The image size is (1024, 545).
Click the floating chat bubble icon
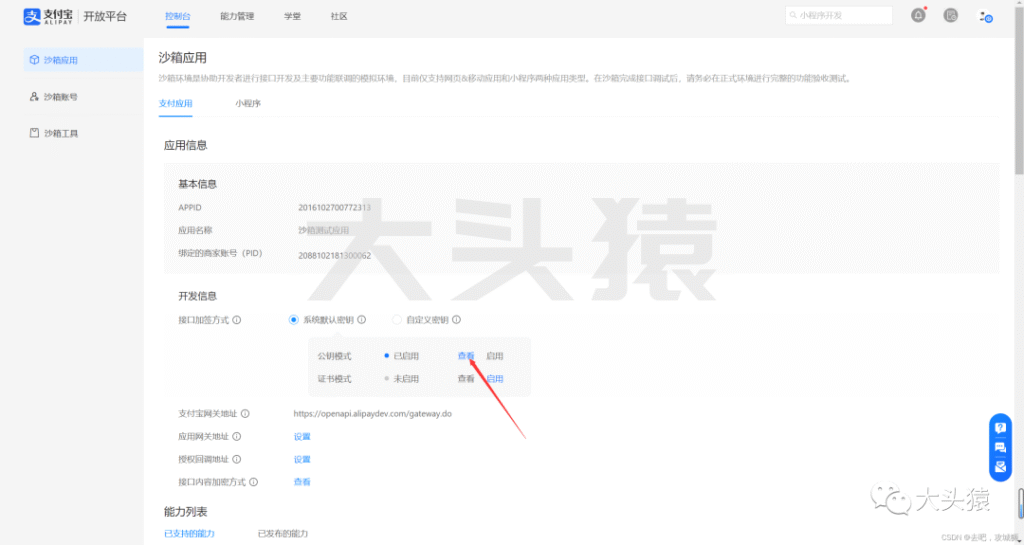click(1000, 448)
